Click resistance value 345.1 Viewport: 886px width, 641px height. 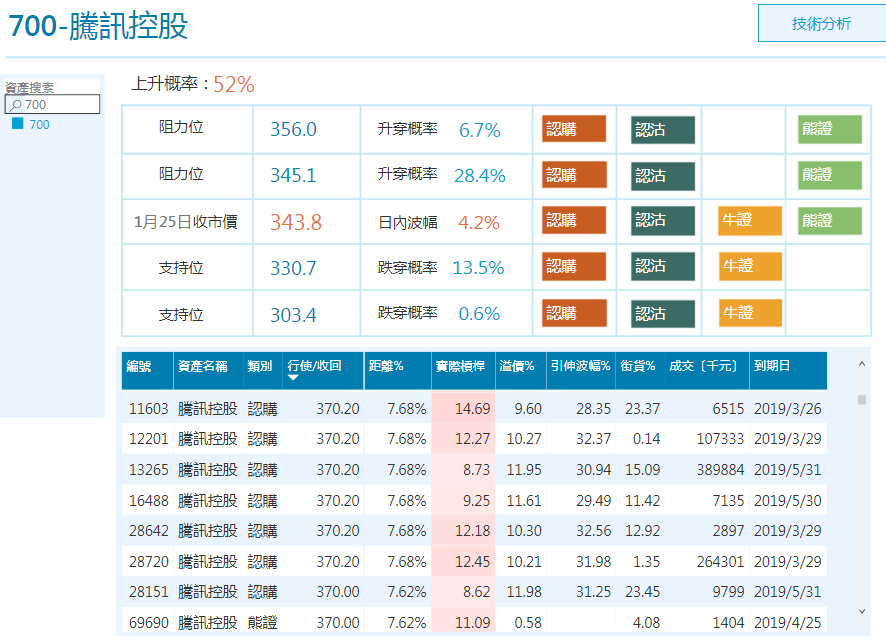(293, 175)
